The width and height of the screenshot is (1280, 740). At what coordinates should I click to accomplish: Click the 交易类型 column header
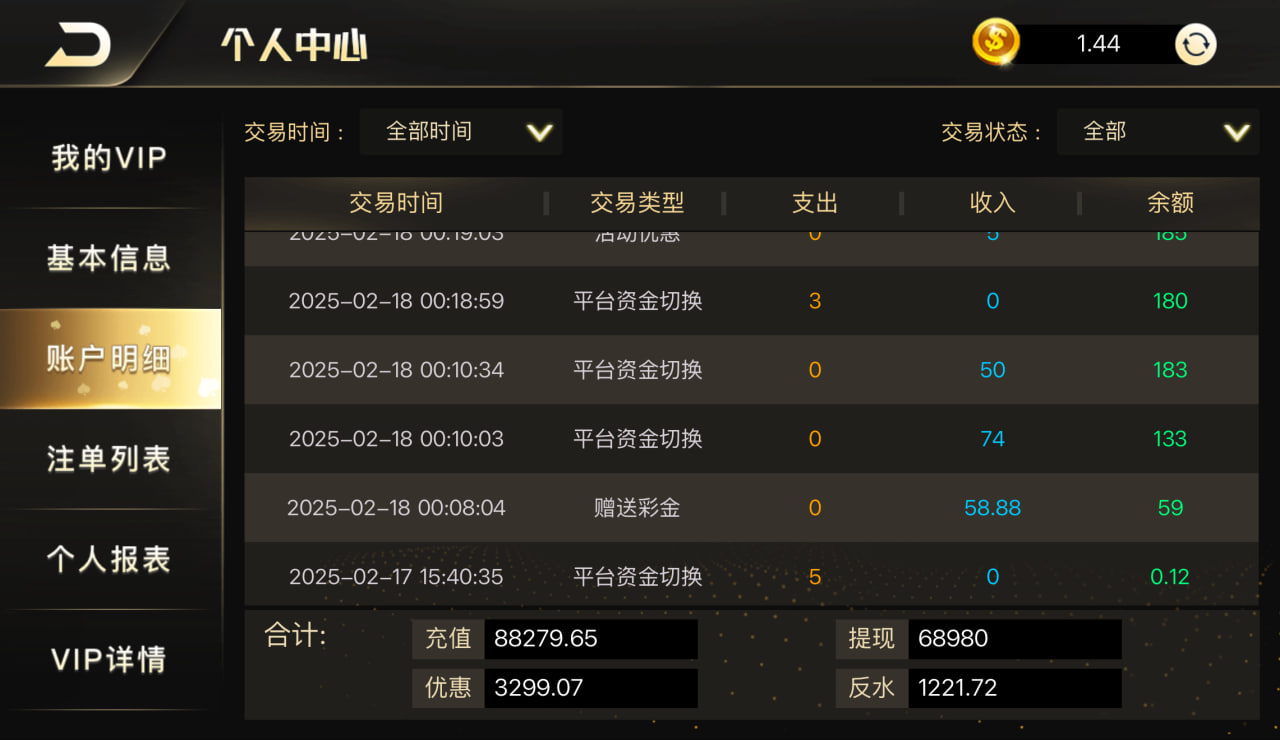tap(637, 203)
